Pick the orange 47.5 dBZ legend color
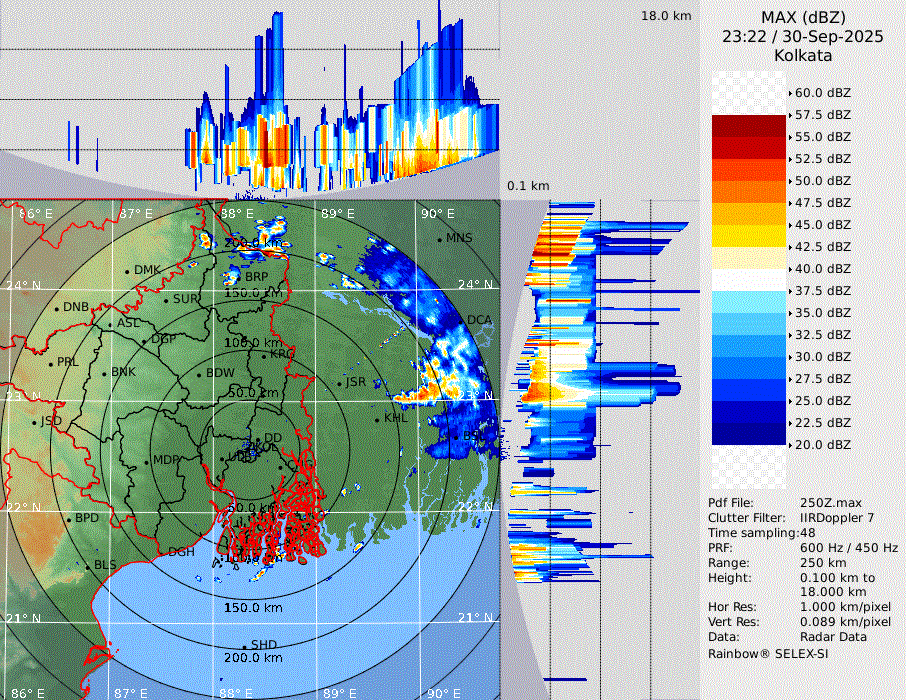 tap(749, 192)
